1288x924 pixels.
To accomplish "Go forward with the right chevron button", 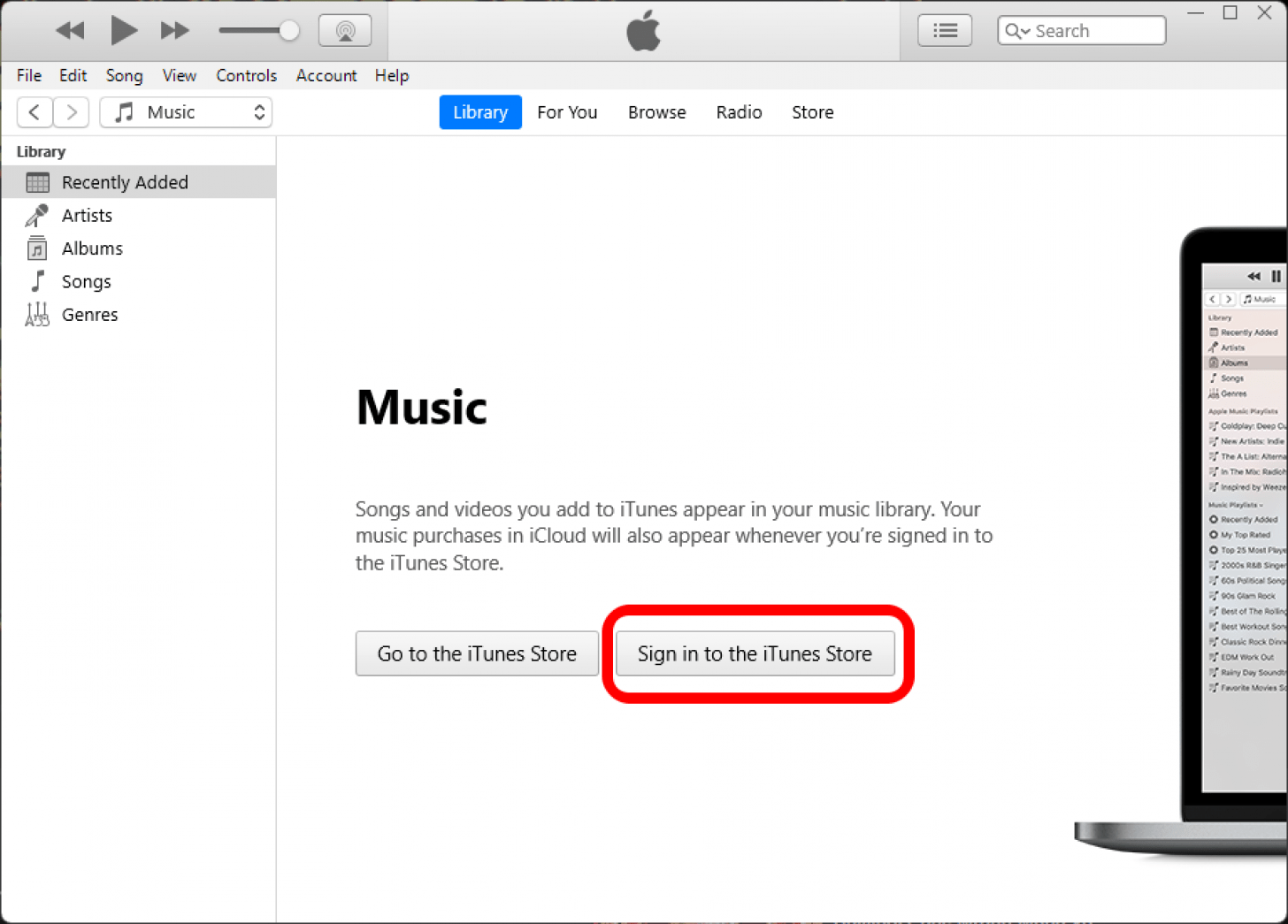I will [x=72, y=112].
